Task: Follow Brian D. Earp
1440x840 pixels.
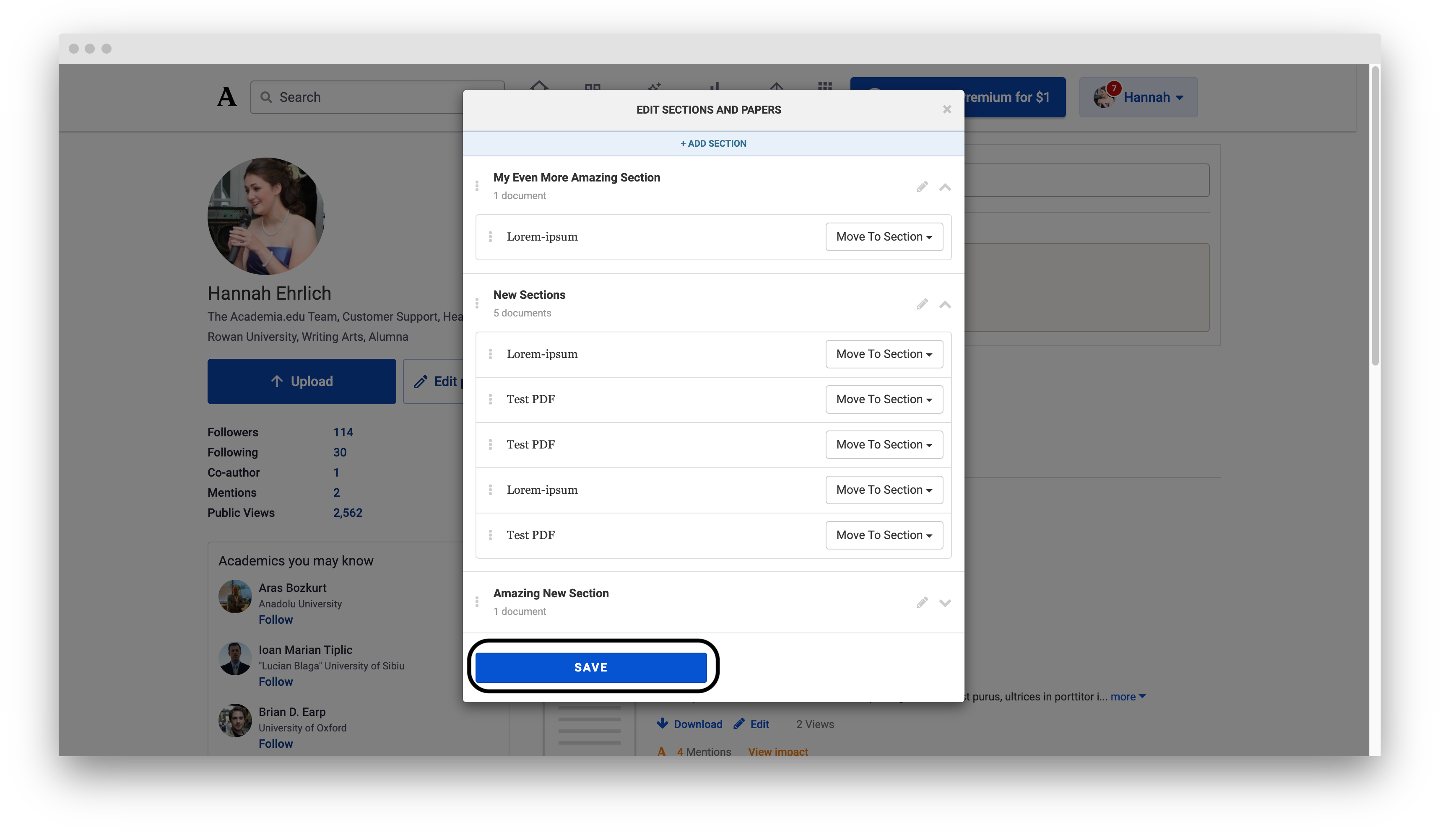Action: pos(276,744)
